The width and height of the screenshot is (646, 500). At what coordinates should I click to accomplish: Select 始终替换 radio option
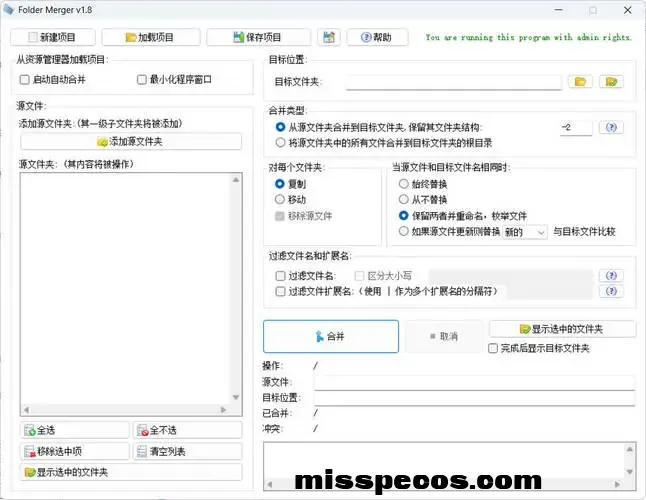coord(404,184)
